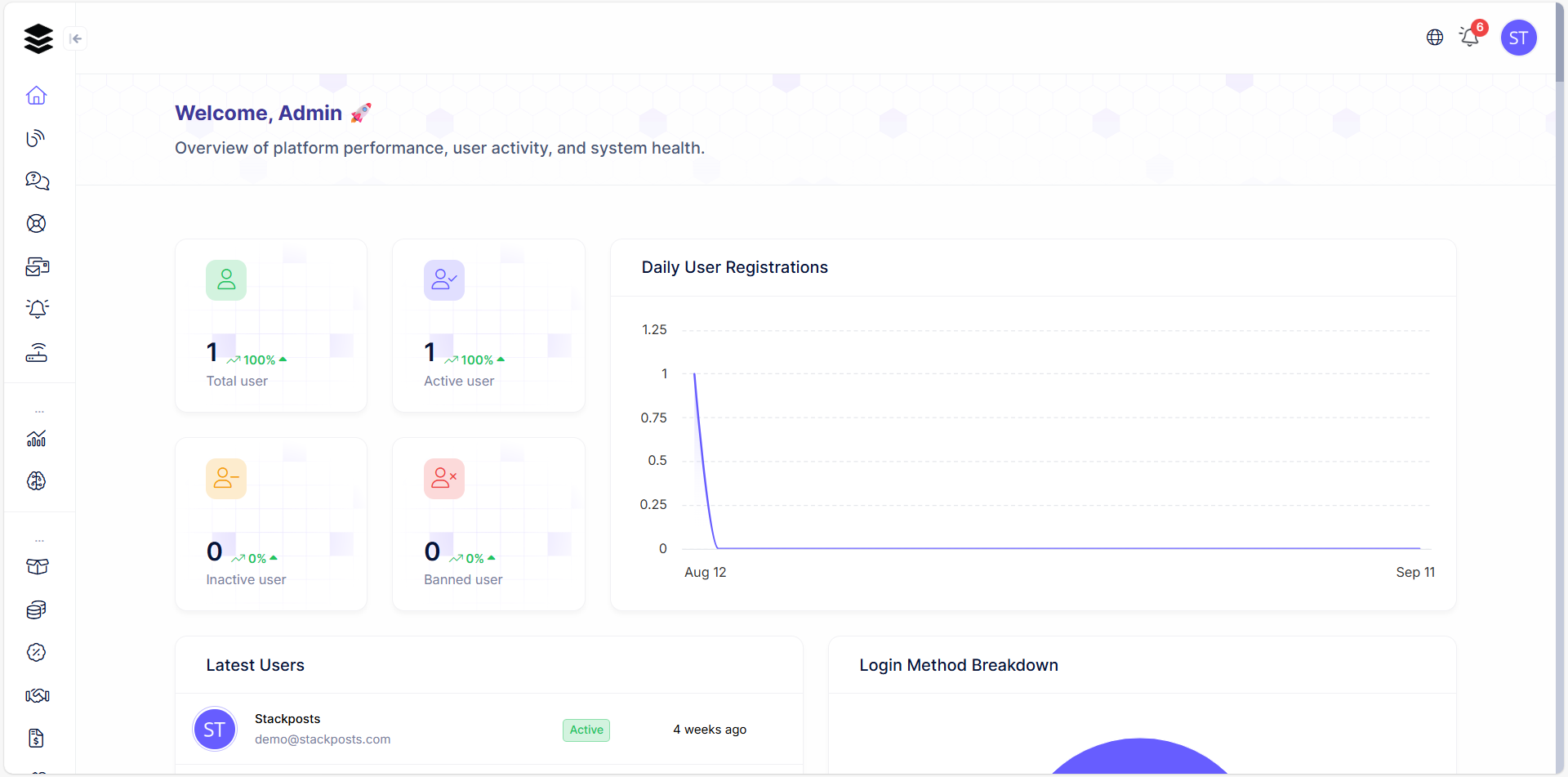This screenshot has height=777, width=1568.
Task: Open the alarm bell sidebar icon
Action: click(x=37, y=309)
